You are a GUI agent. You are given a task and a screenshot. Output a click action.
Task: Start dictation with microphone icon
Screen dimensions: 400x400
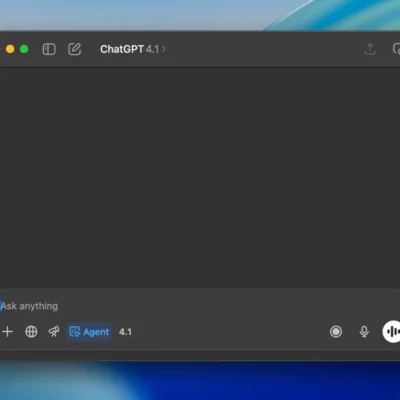pos(364,332)
